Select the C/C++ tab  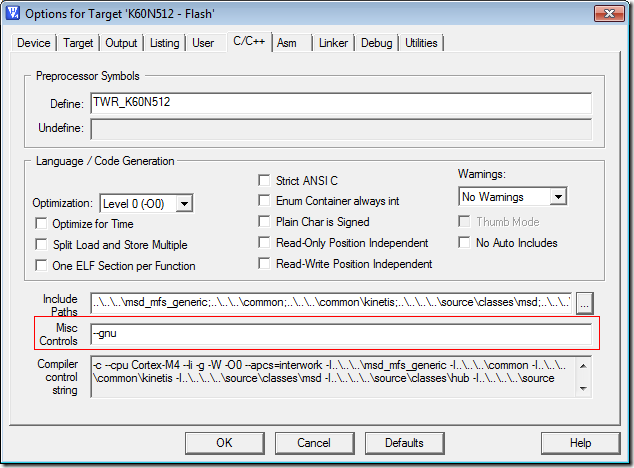click(249, 41)
